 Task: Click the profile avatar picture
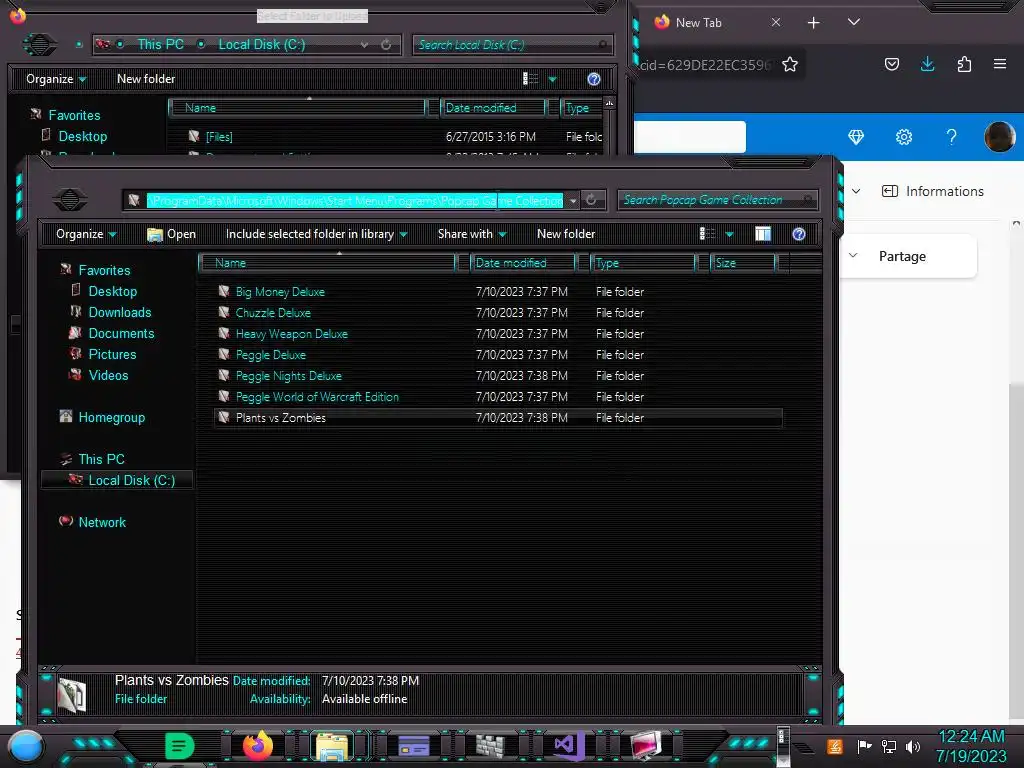click(999, 137)
